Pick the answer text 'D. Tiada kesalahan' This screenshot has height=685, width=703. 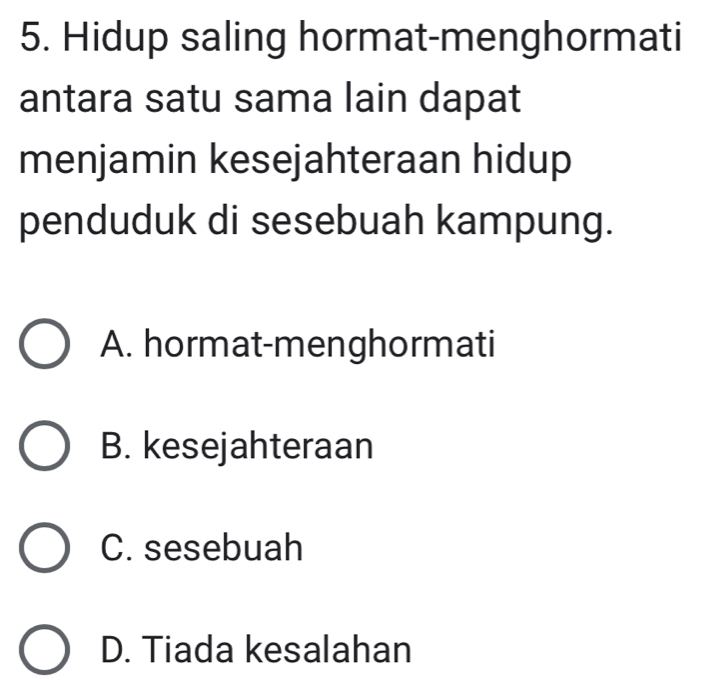(256, 650)
